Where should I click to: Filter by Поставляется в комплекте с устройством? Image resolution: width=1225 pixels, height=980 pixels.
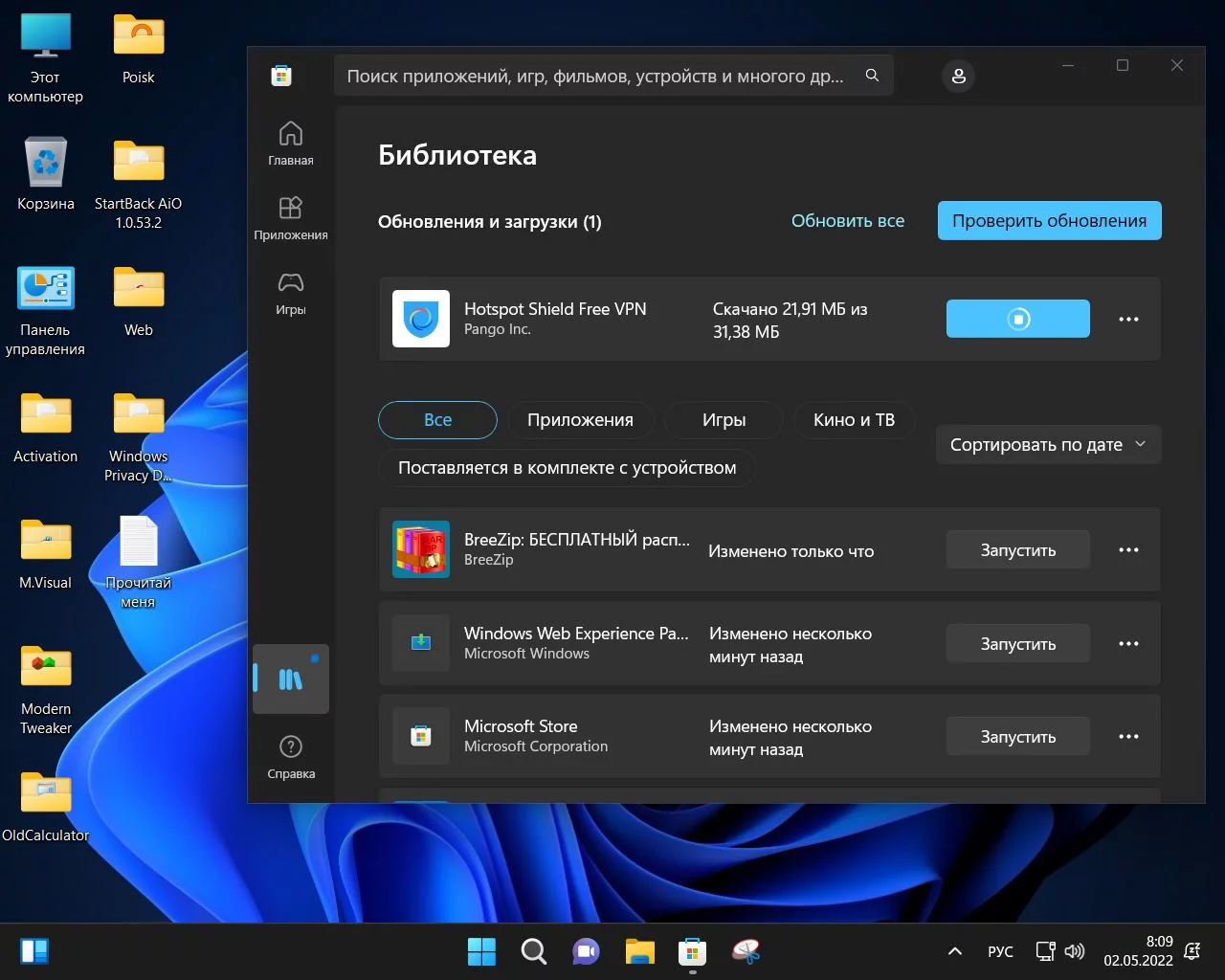pos(567,468)
